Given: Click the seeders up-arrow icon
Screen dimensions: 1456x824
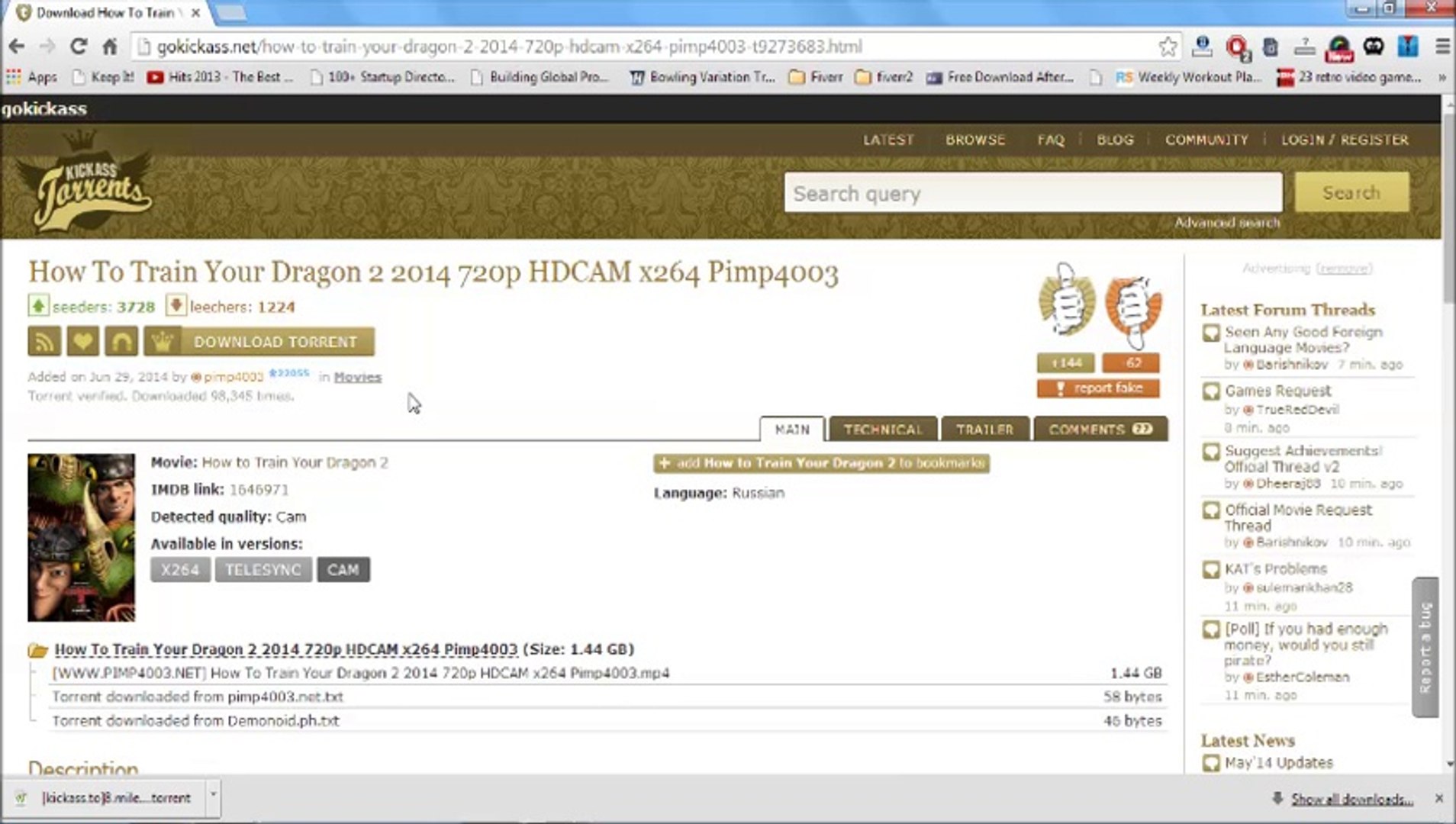Looking at the screenshot, I should pos(38,306).
